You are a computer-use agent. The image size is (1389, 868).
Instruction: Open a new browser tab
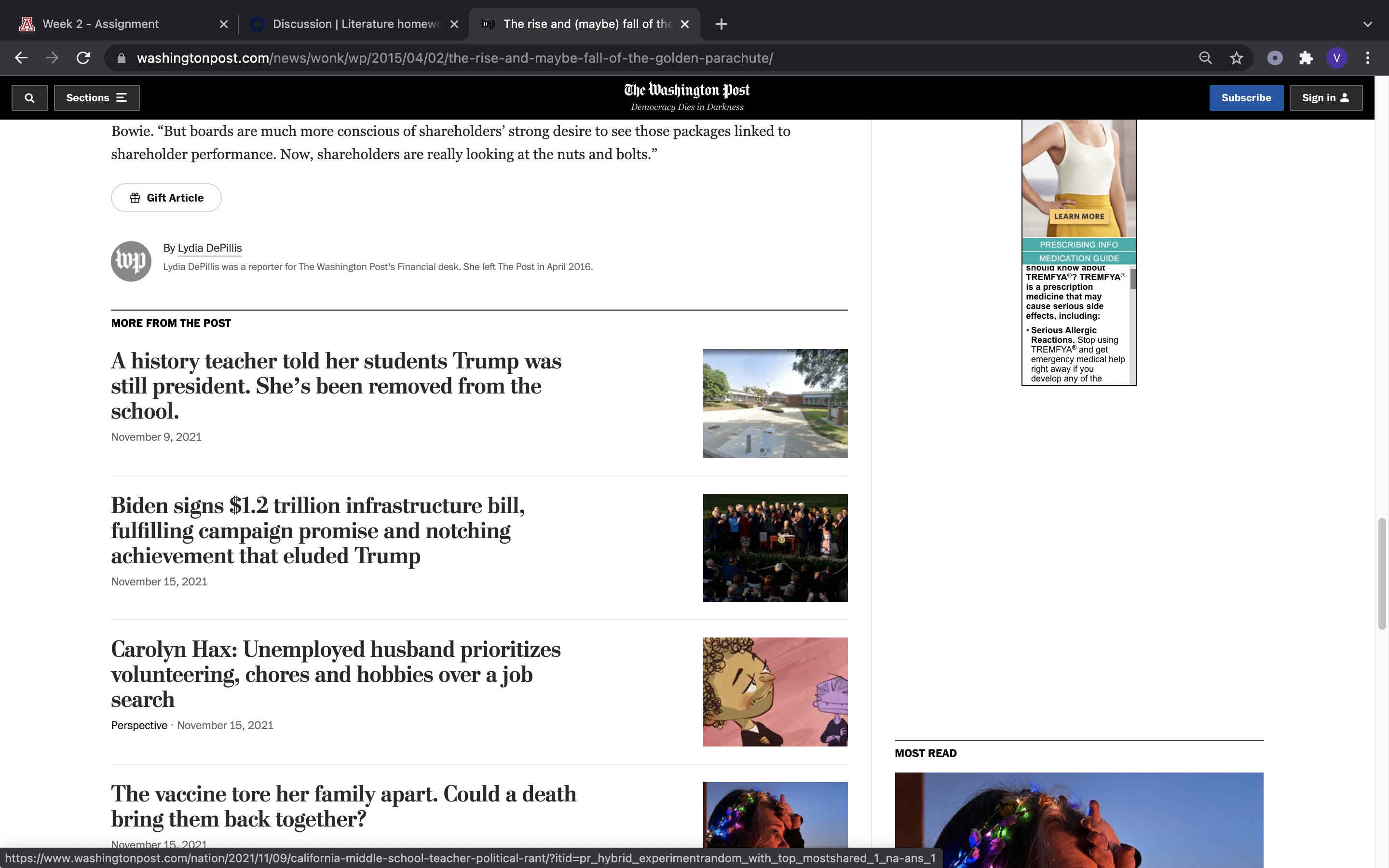click(x=722, y=24)
